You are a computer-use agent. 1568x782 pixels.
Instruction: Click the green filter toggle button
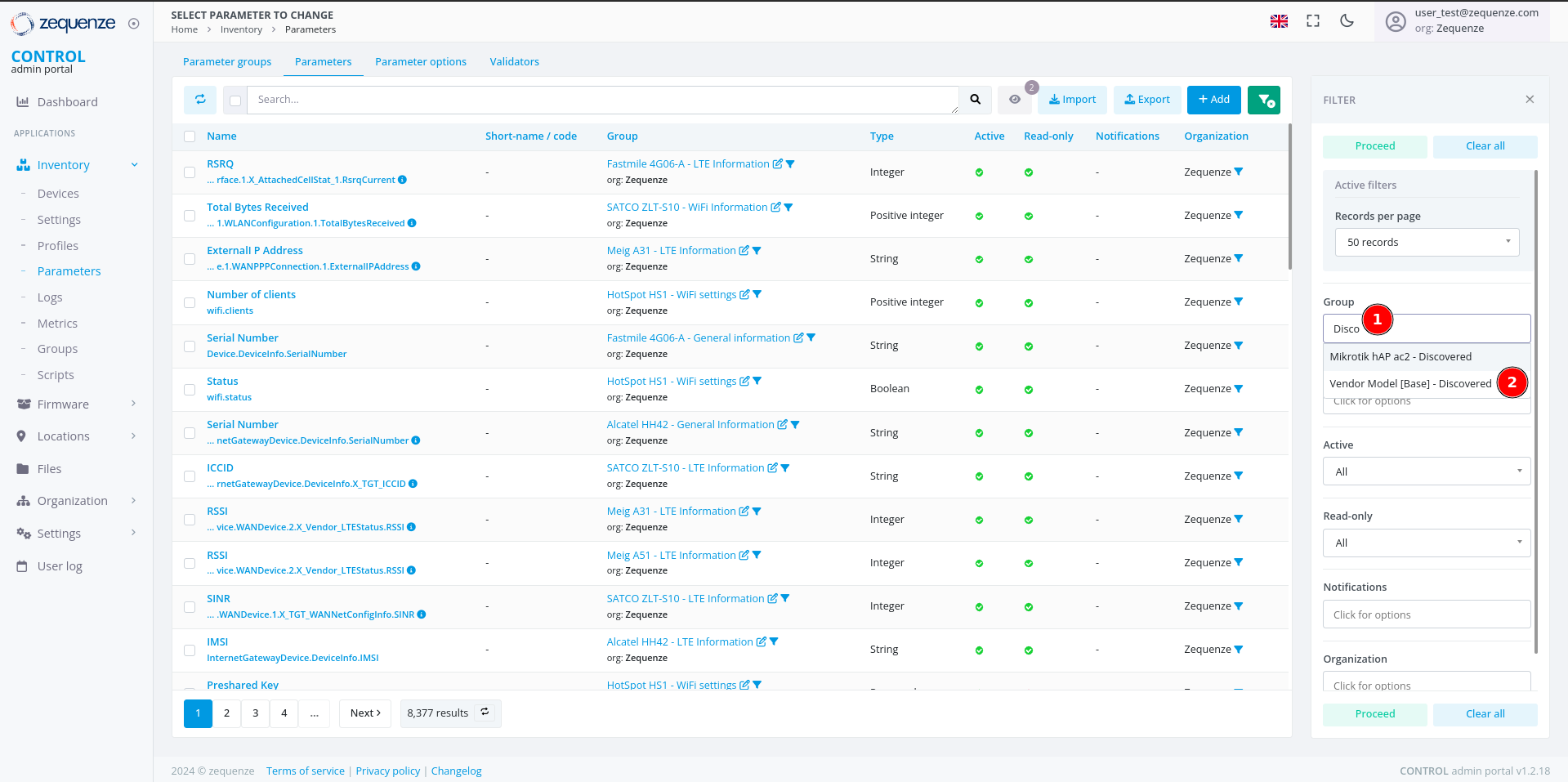[x=1264, y=100]
